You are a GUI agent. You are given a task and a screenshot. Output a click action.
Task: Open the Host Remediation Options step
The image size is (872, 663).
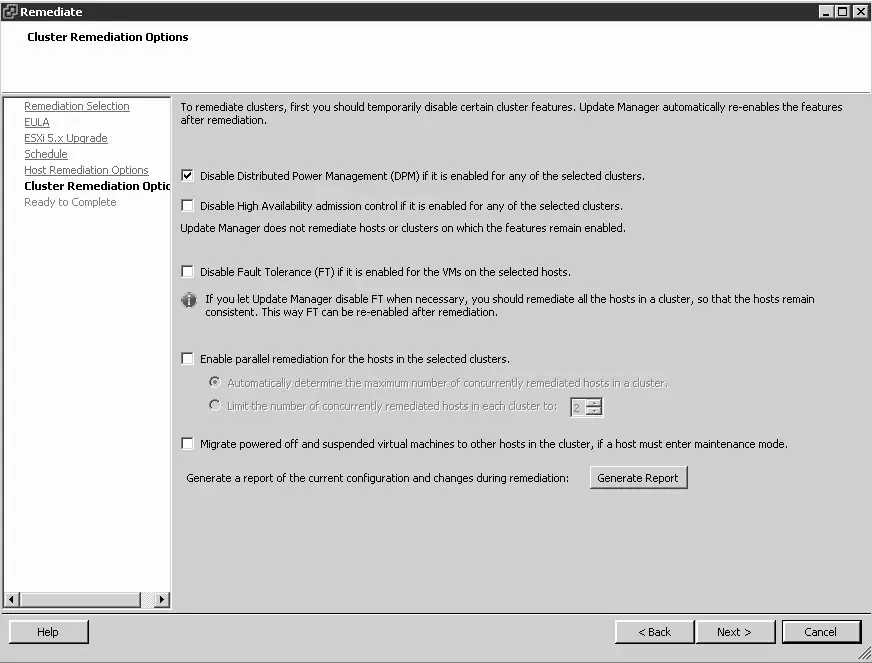[86, 170]
